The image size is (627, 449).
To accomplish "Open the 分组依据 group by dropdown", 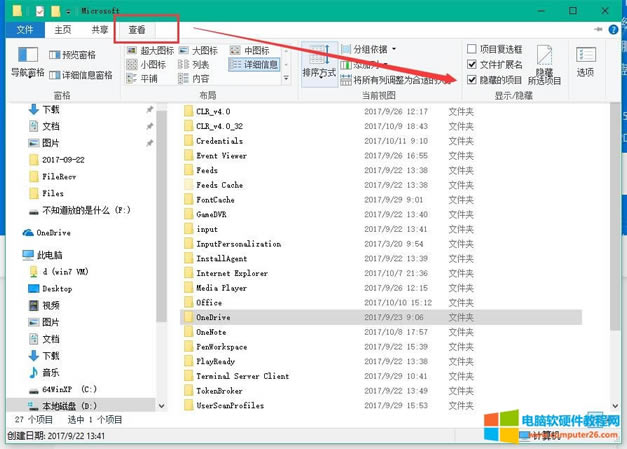I will [373, 48].
